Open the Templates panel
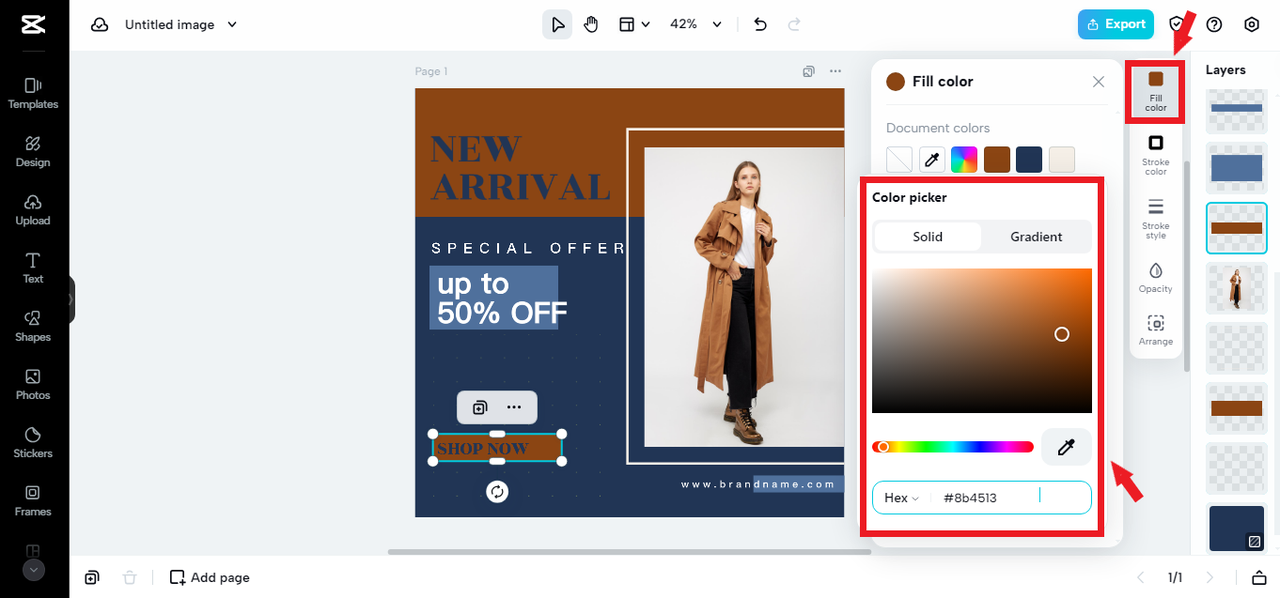Screen dimensions: 1280x598 (x=33, y=93)
